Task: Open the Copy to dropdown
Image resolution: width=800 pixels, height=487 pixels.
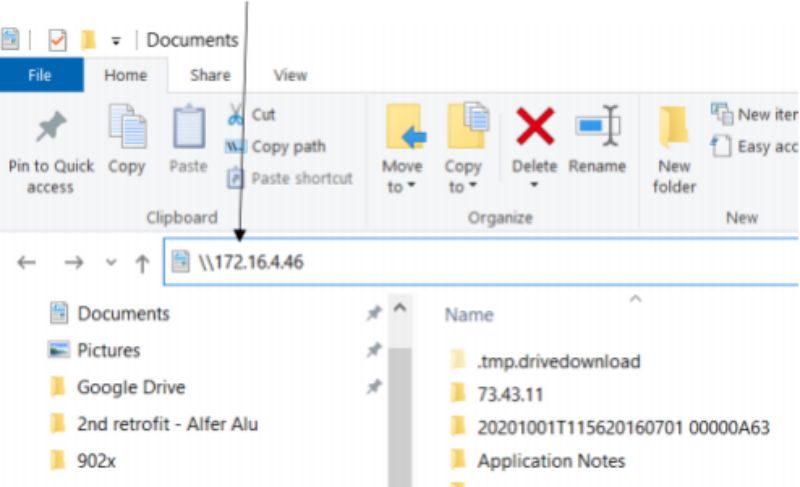Action: 463,187
